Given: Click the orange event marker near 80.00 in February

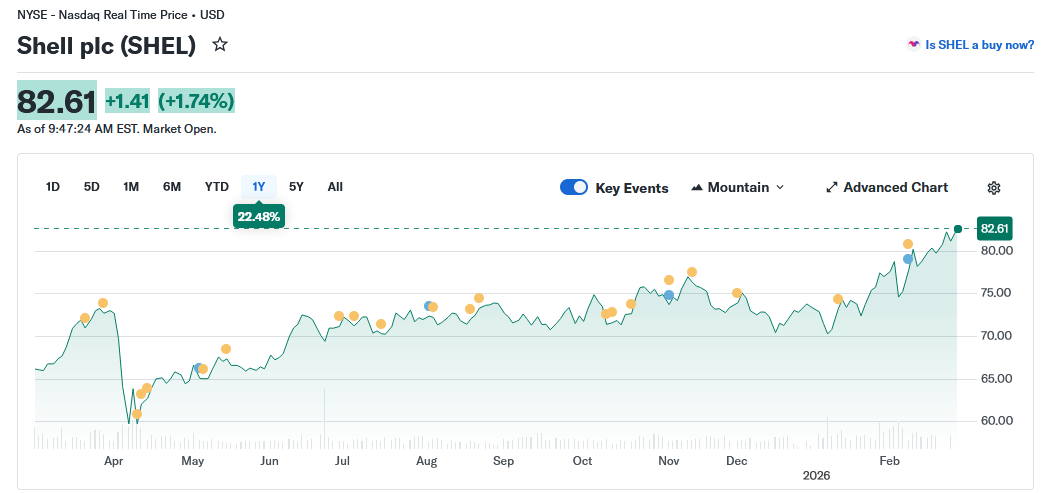Looking at the screenshot, I should [908, 244].
